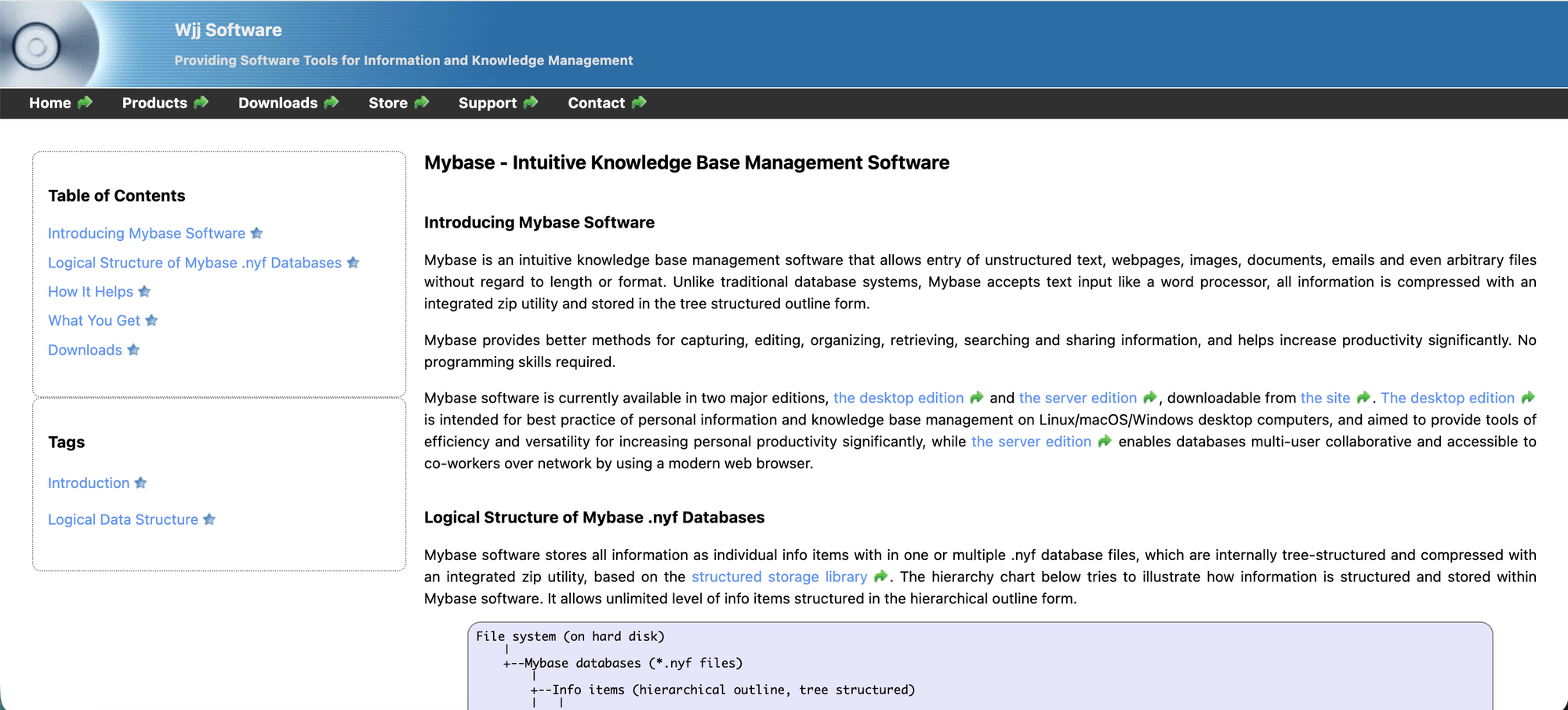Open capitalized 'The desktop edition' link

(1448, 398)
